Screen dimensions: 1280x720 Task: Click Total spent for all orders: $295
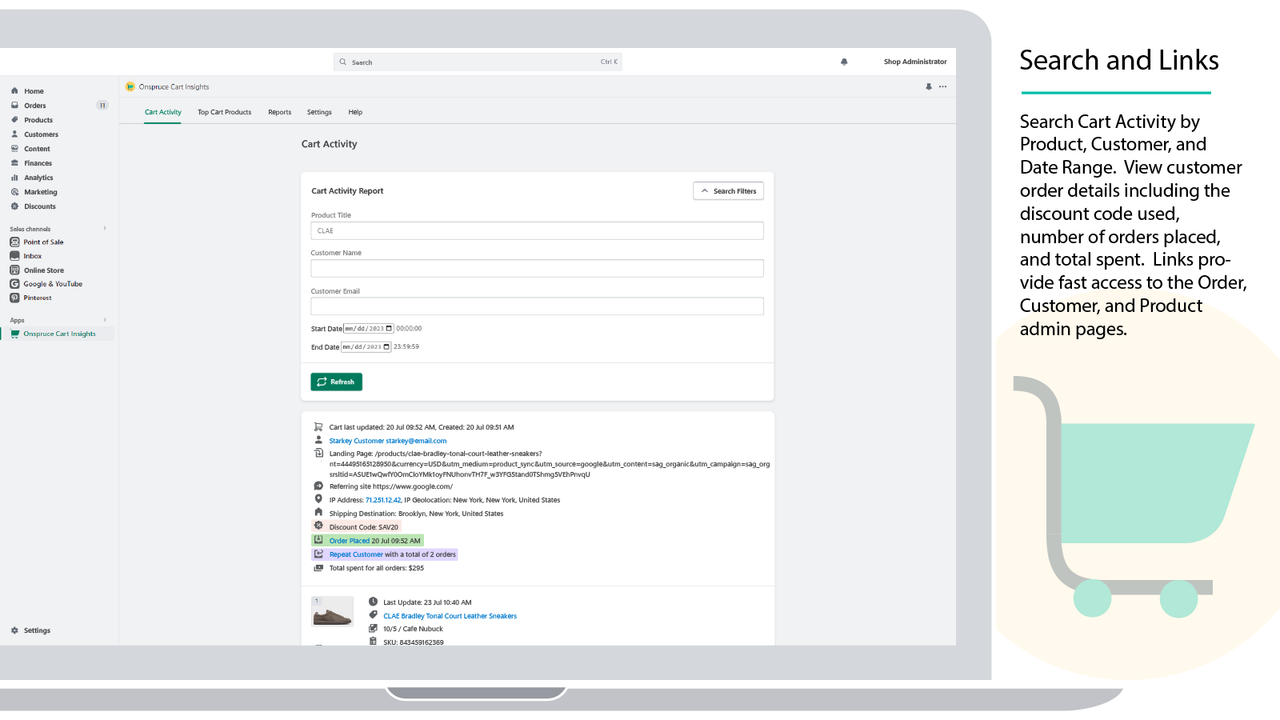click(376, 568)
